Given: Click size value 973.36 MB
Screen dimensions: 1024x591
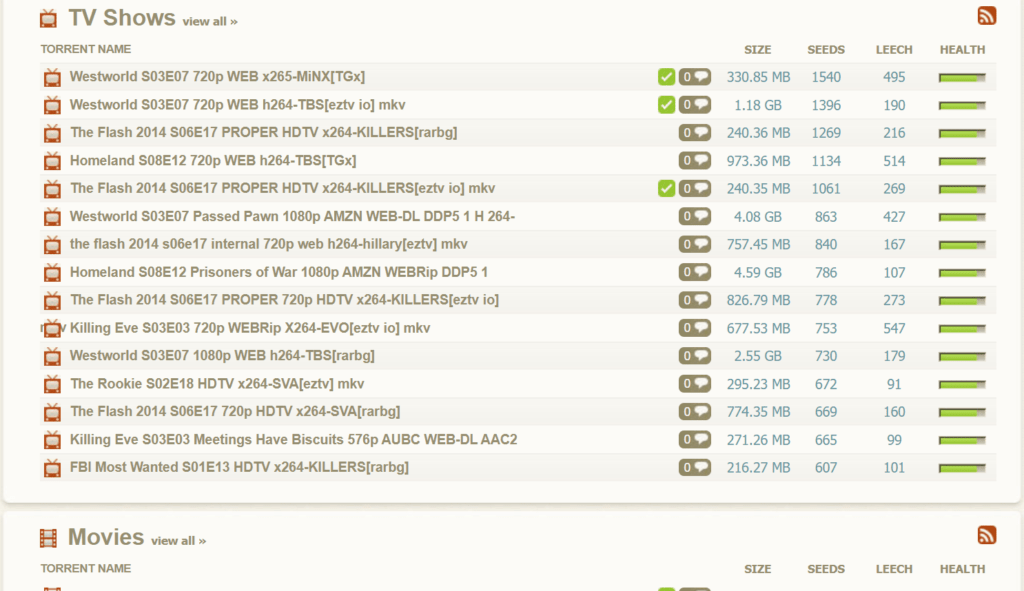Looking at the screenshot, I should 758,161.
